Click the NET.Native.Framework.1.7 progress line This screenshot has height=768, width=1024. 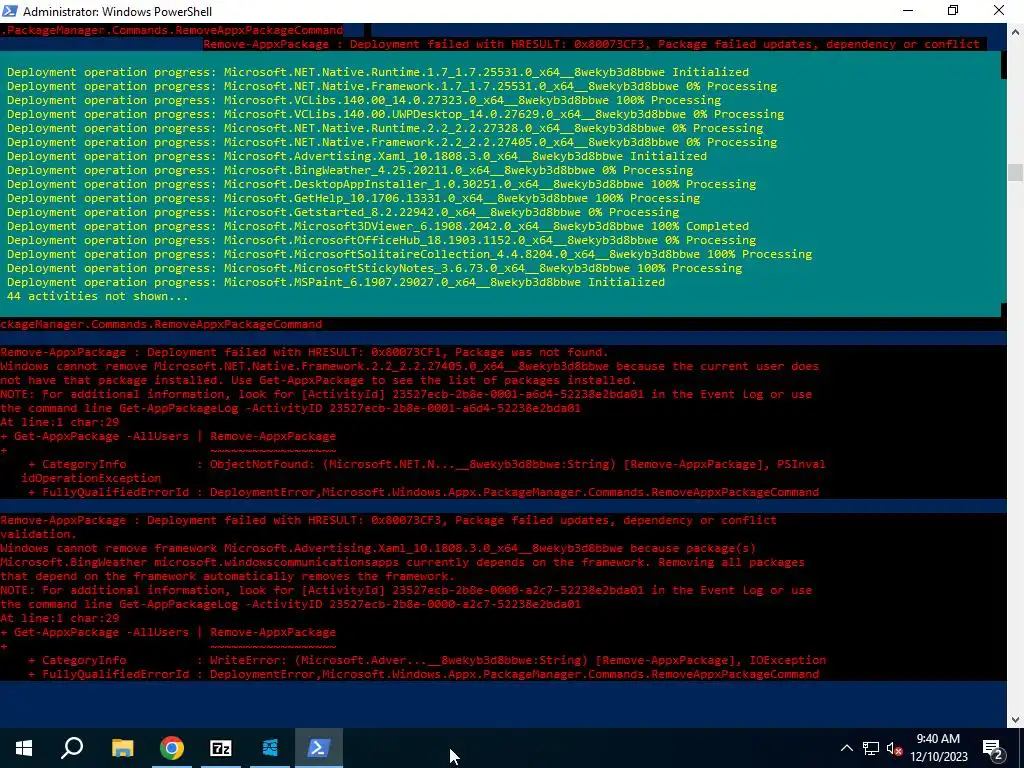(x=392, y=86)
